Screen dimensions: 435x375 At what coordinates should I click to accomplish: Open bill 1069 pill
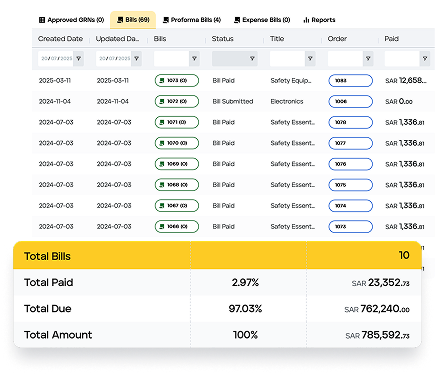[x=177, y=164]
